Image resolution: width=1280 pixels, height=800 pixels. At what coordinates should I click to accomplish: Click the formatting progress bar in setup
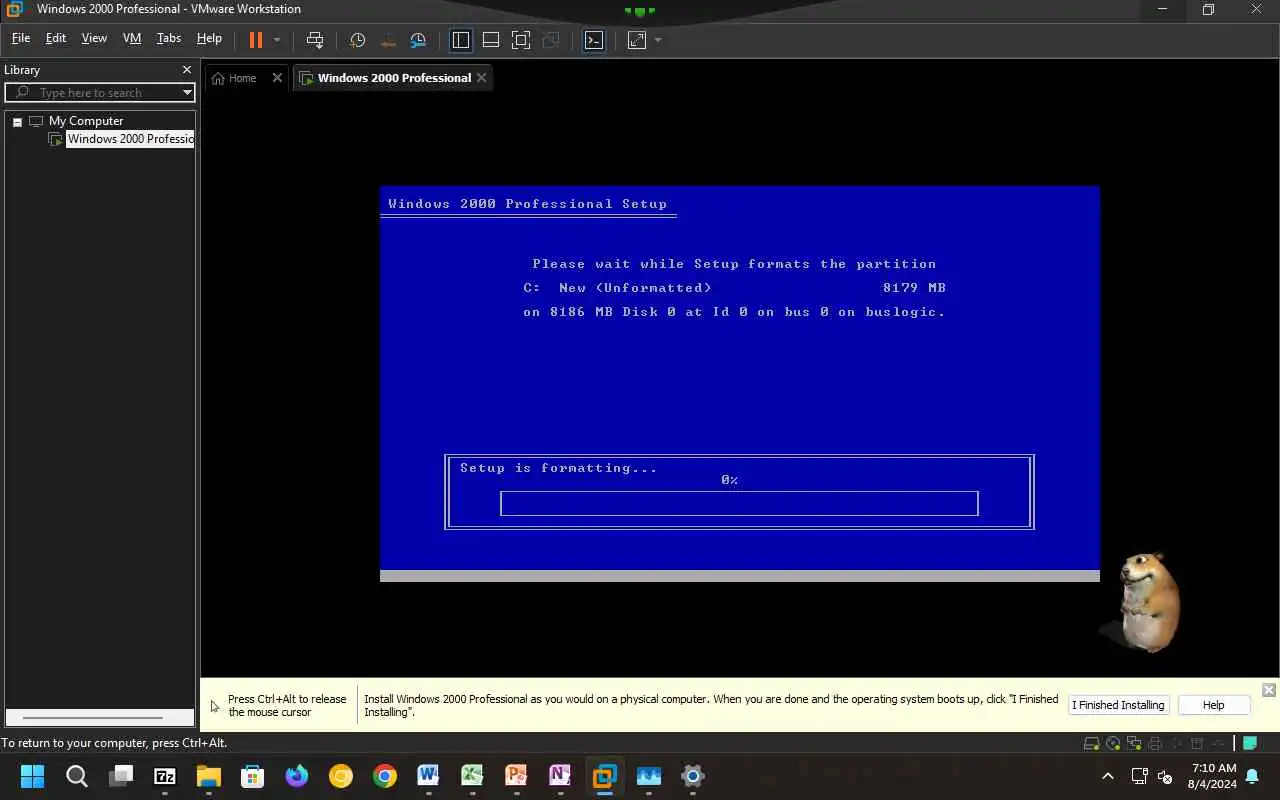pyautogui.click(x=739, y=503)
